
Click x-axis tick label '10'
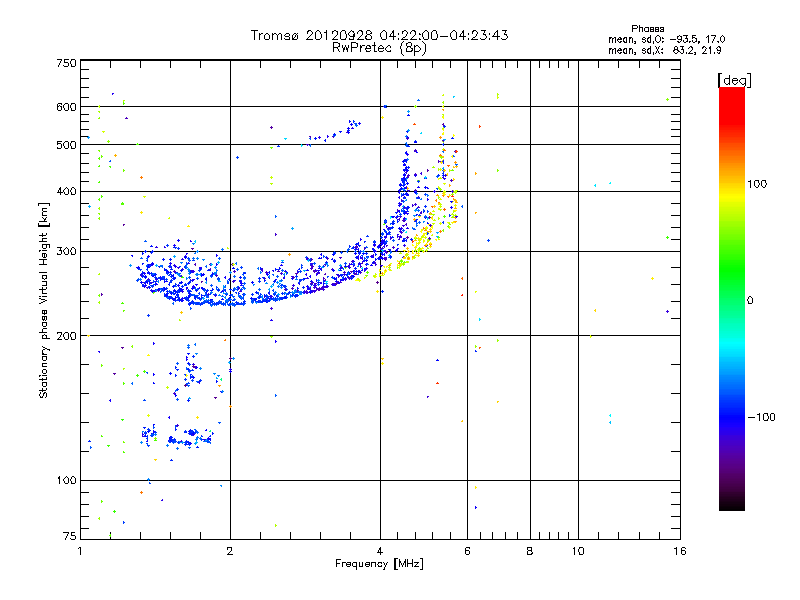578,551
